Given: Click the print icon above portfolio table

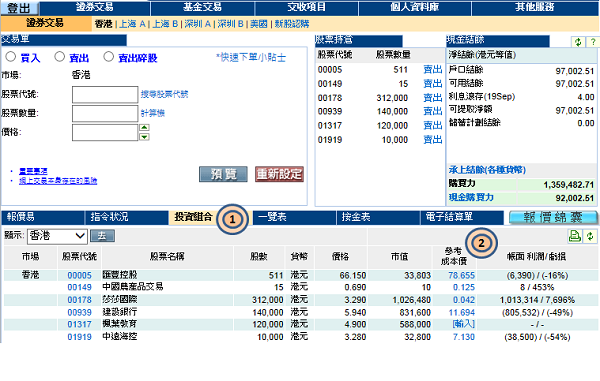Looking at the screenshot, I should point(574,236).
